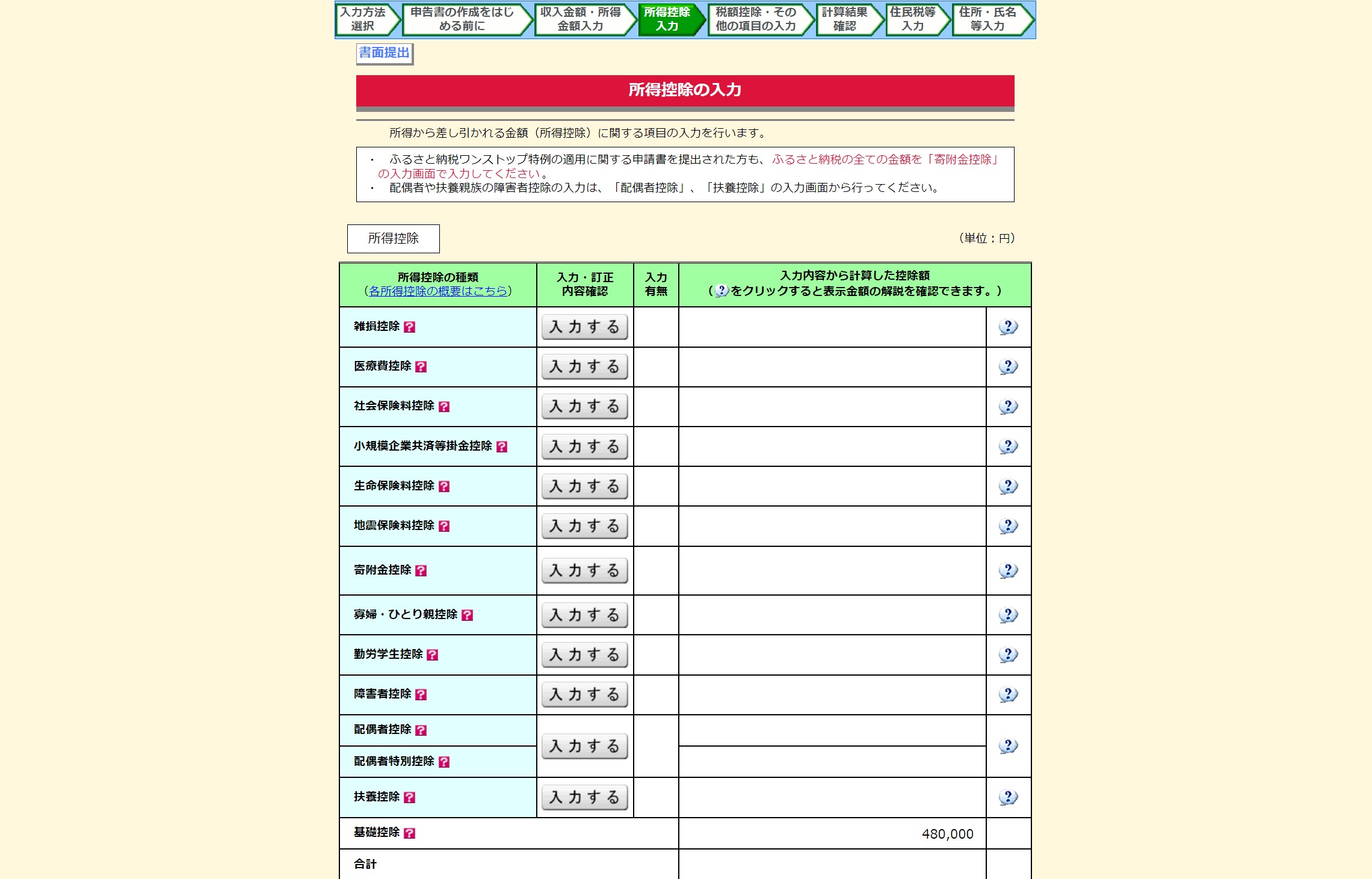Select the 所得控除入力 step
Viewport: 1372px width, 879px height.
click(x=672, y=19)
